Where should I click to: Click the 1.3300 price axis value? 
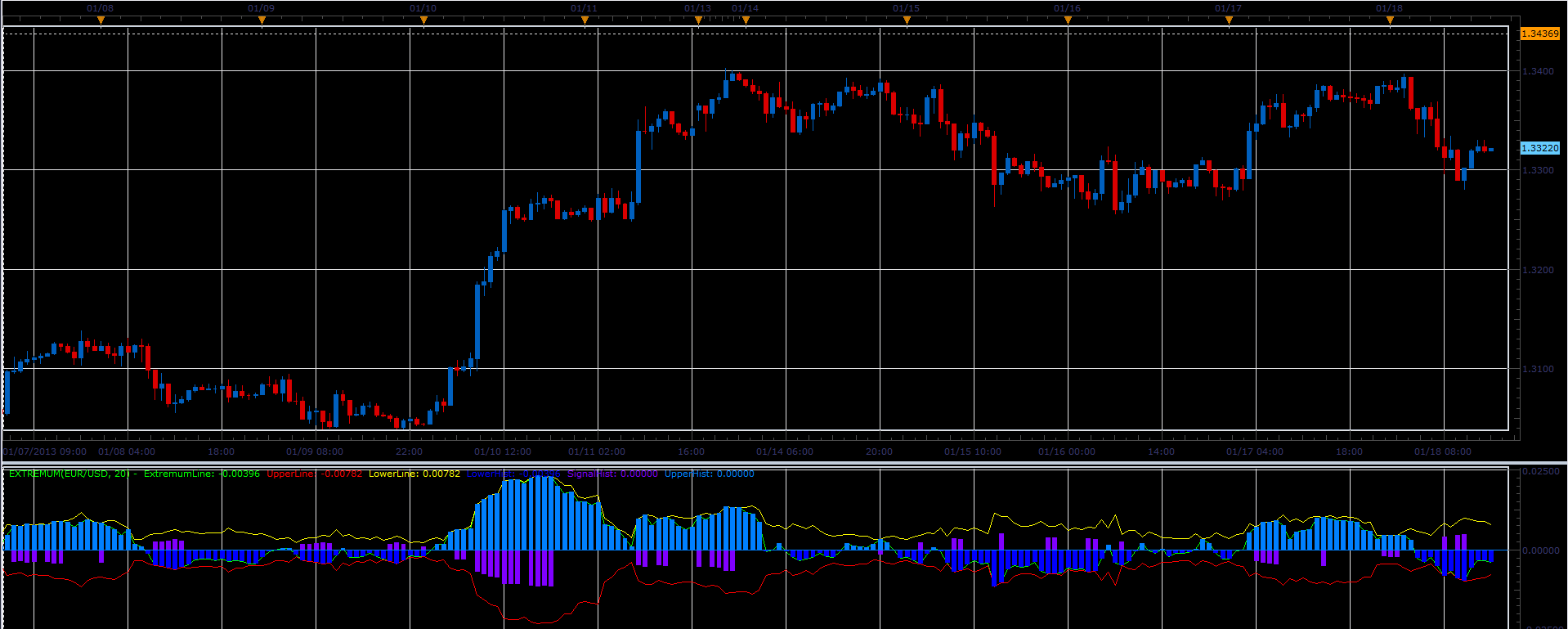click(1538, 170)
